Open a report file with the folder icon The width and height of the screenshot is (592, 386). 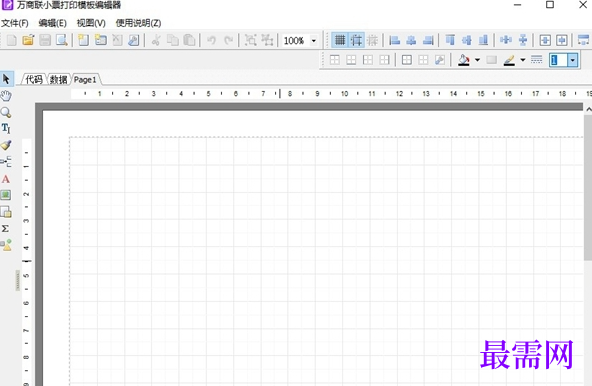tap(28, 40)
